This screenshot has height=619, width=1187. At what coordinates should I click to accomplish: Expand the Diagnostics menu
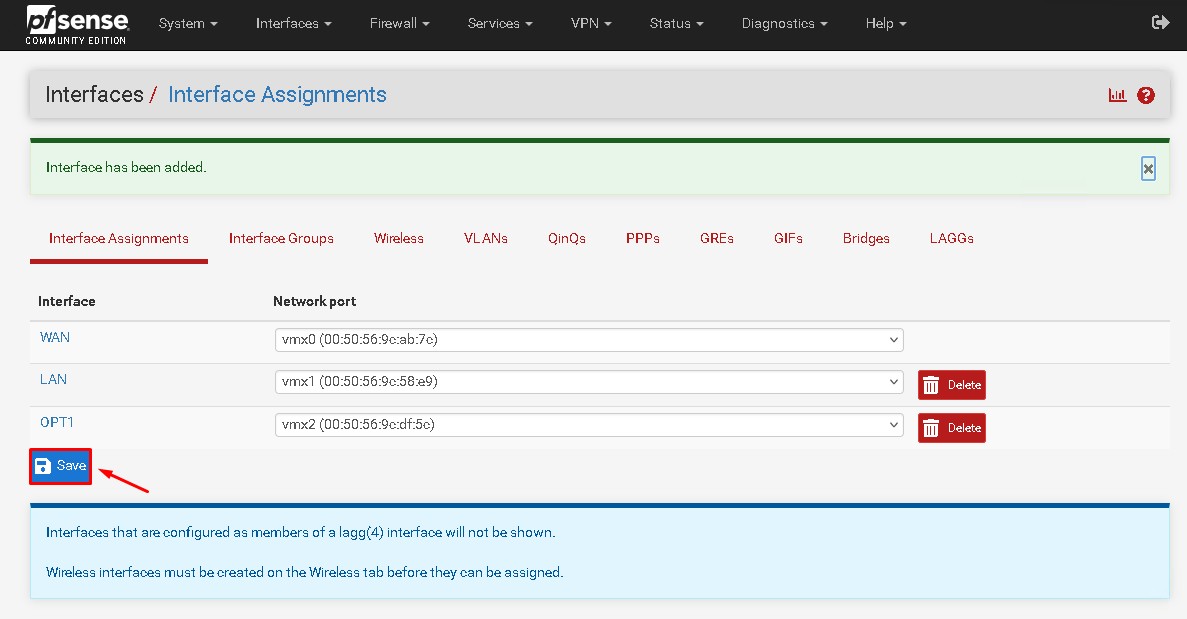pyautogui.click(x=784, y=23)
